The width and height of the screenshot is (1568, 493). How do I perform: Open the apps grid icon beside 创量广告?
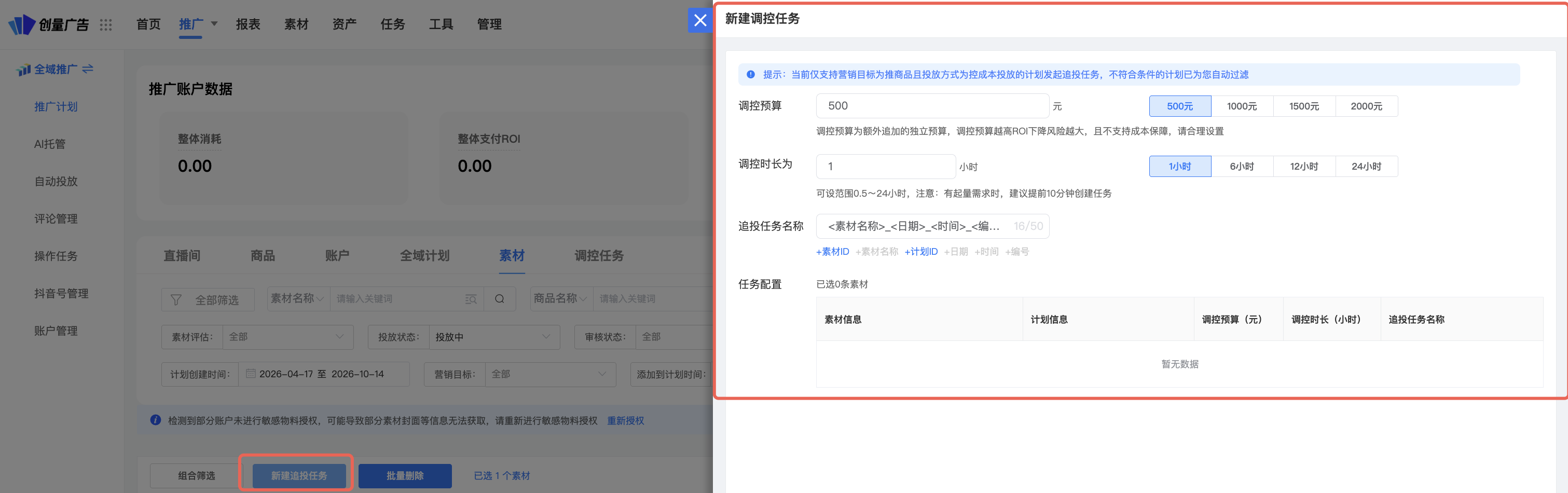pos(106,24)
